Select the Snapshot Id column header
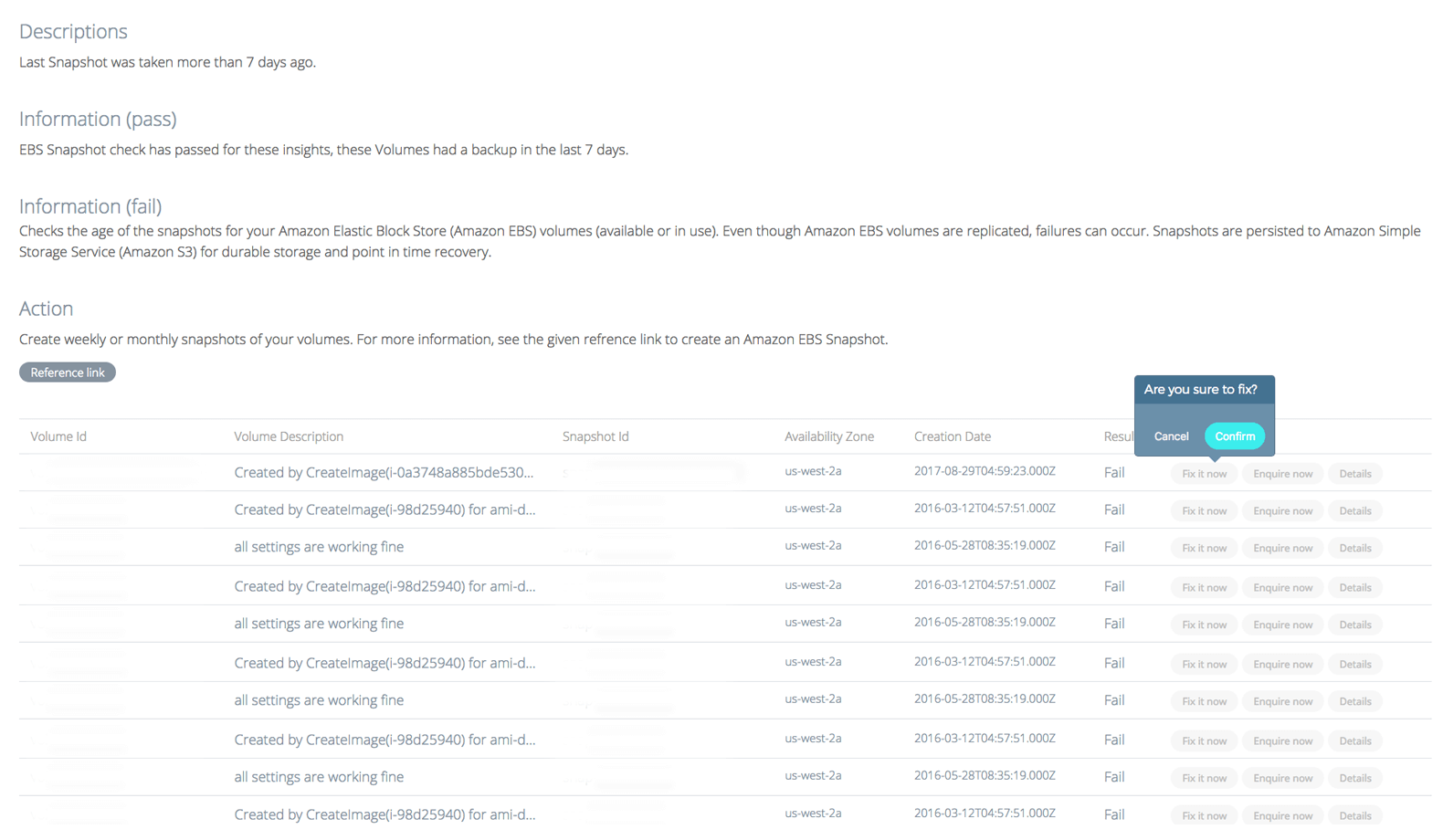The height and width of the screenshot is (840, 1443). click(595, 436)
